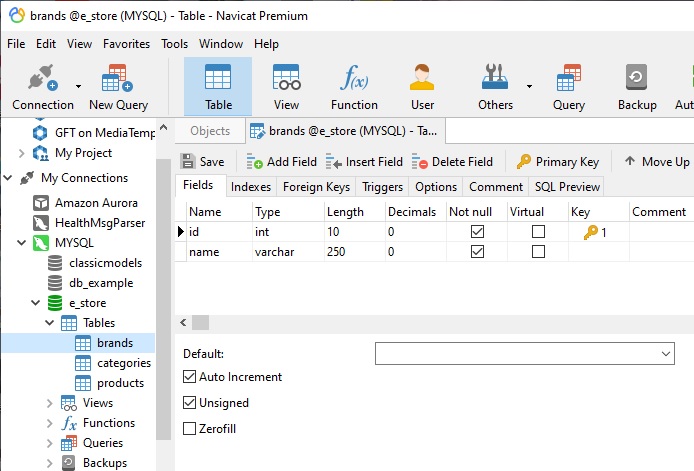Expand the Views node
Viewport: 694px width, 471px height.
(x=50, y=403)
